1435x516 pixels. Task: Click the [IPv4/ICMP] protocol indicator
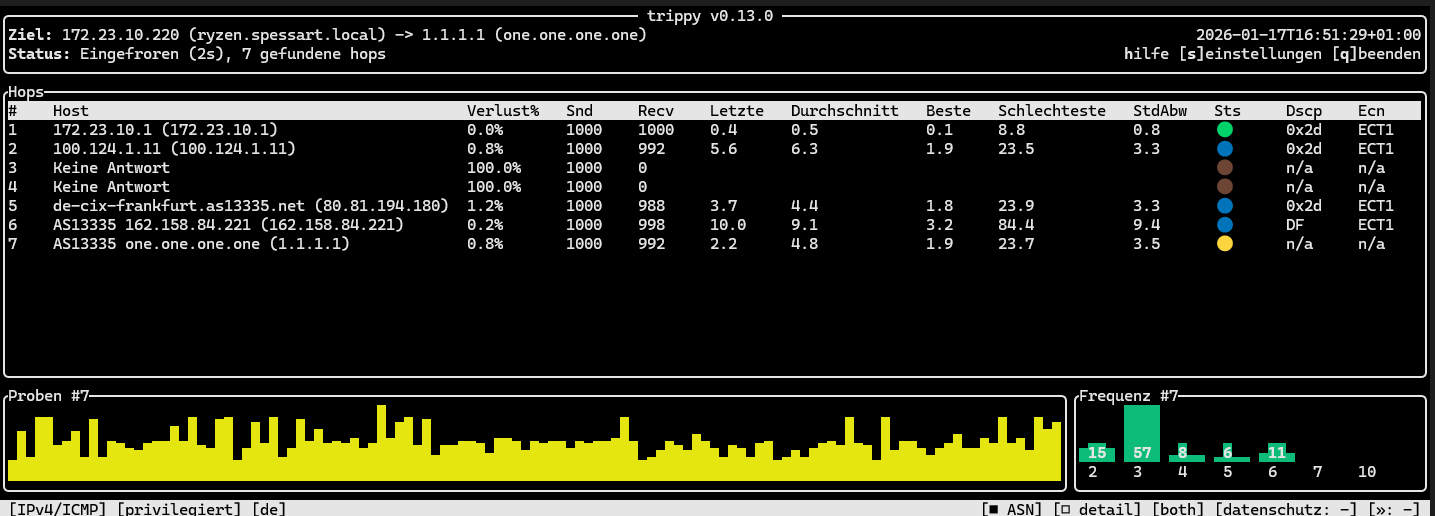point(58,509)
